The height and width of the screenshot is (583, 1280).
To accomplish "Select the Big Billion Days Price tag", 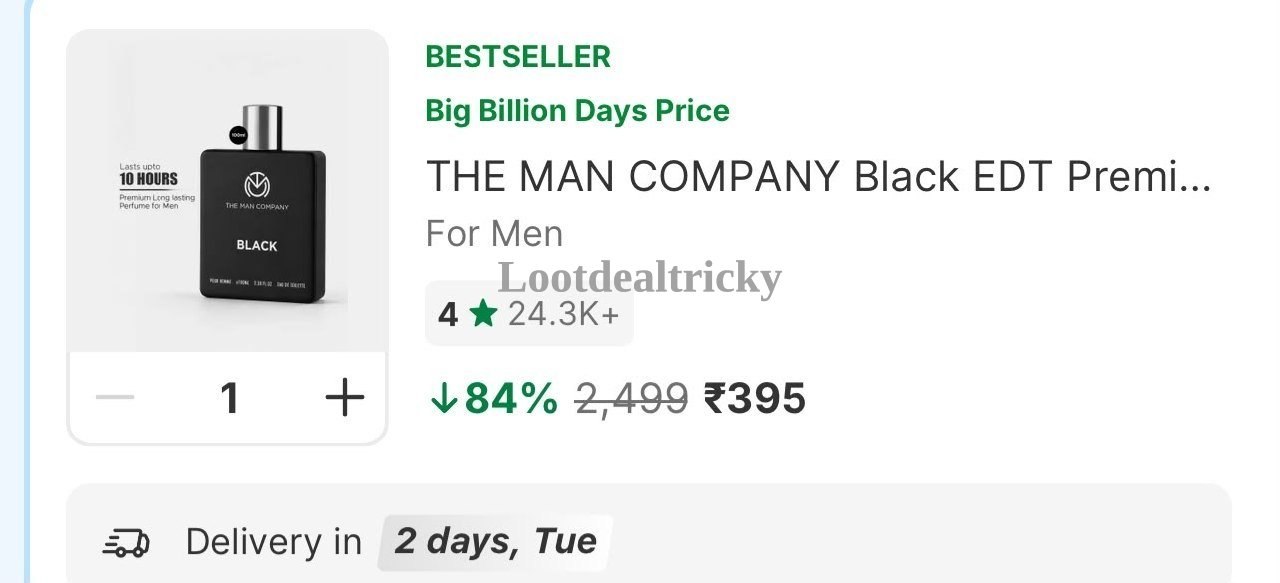I will pos(578,110).
